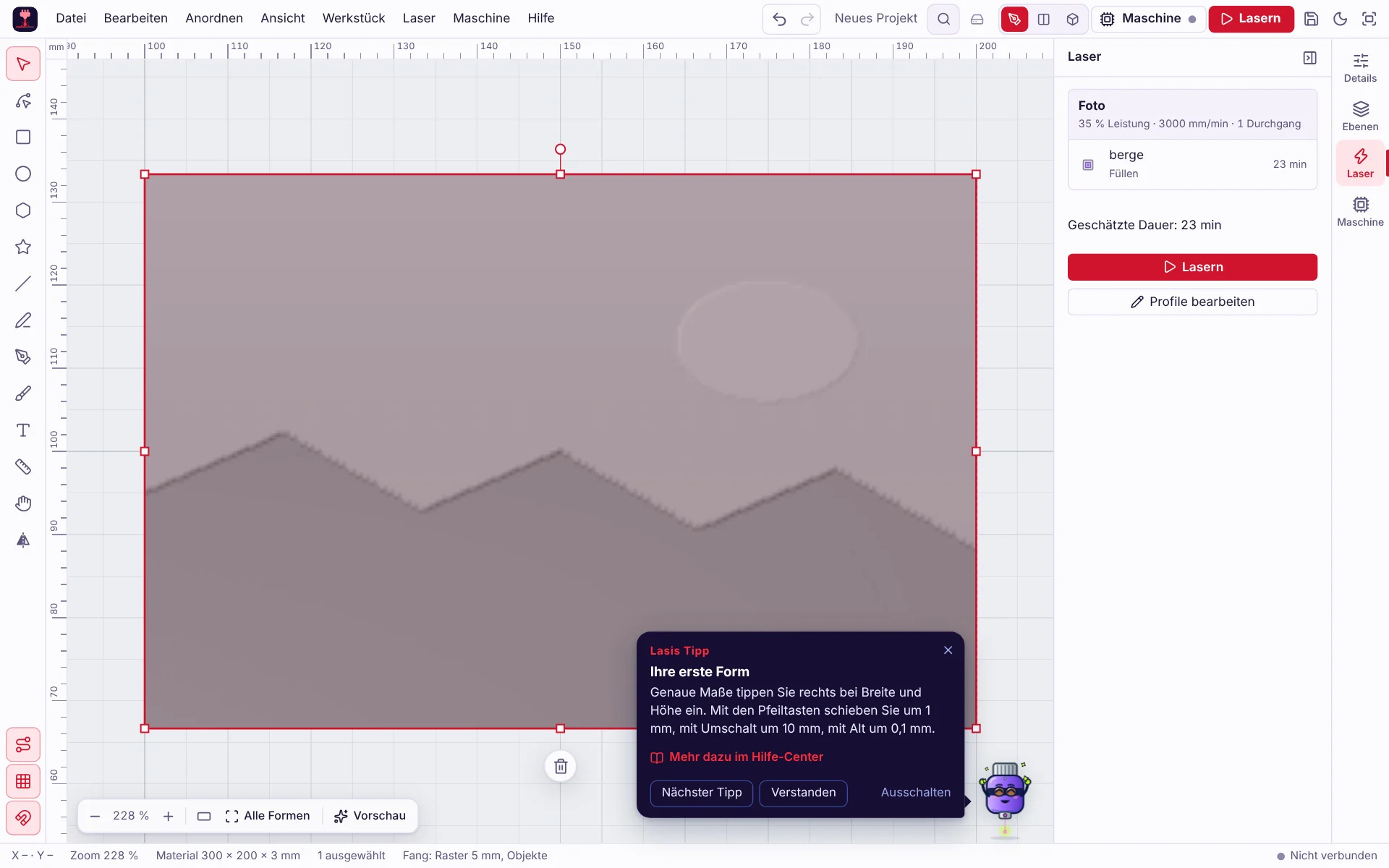Open the Werkstück menu

click(354, 18)
